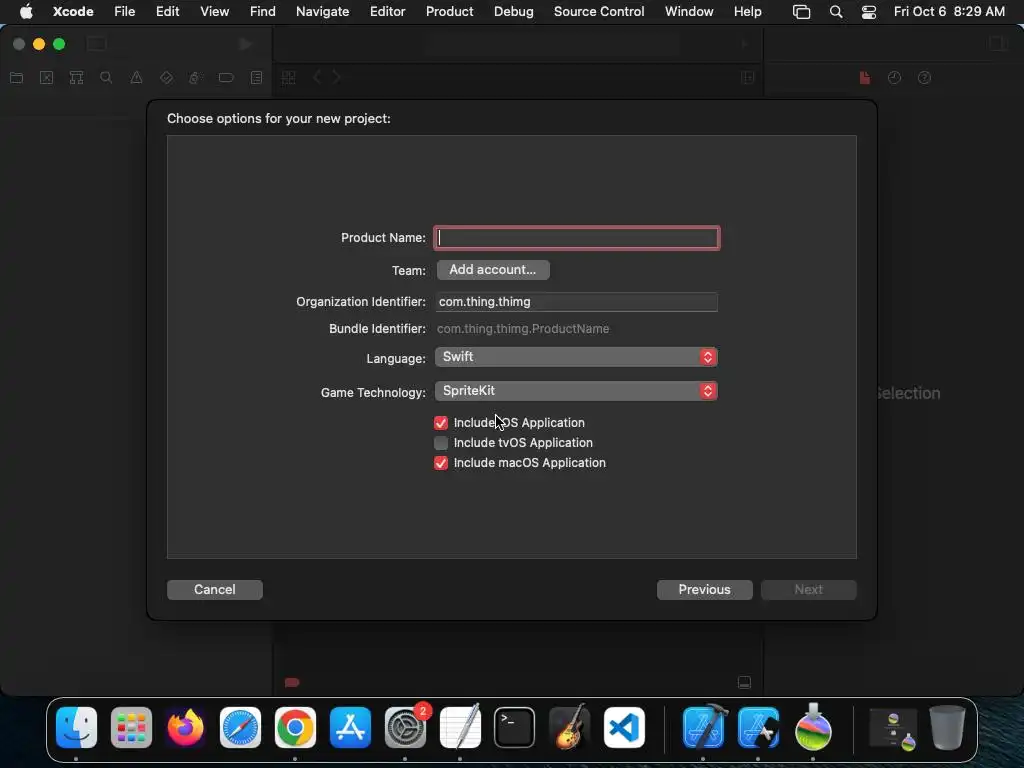Open the Editor menu

click(387, 11)
